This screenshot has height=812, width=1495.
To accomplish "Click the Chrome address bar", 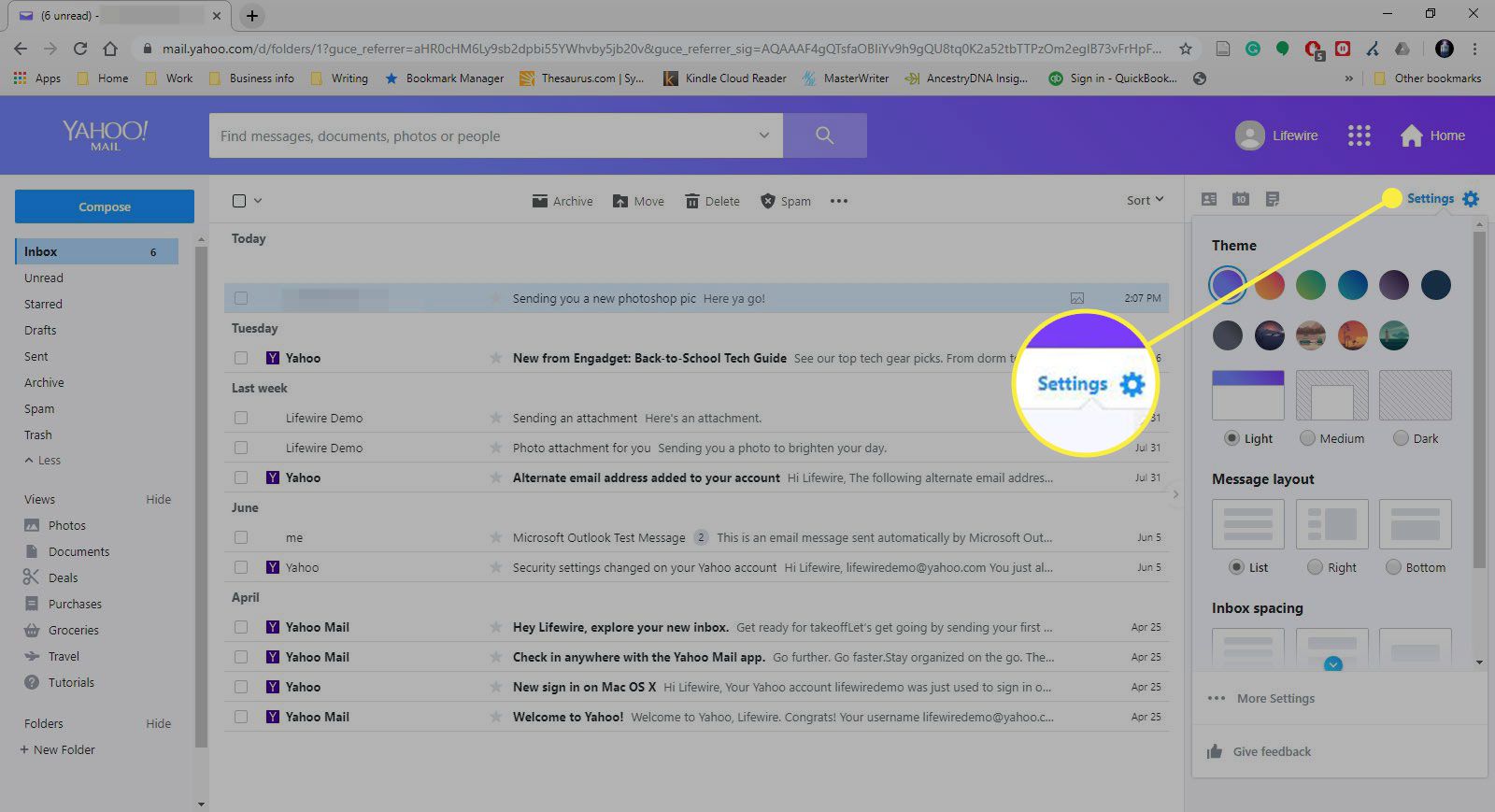I will click(662, 49).
